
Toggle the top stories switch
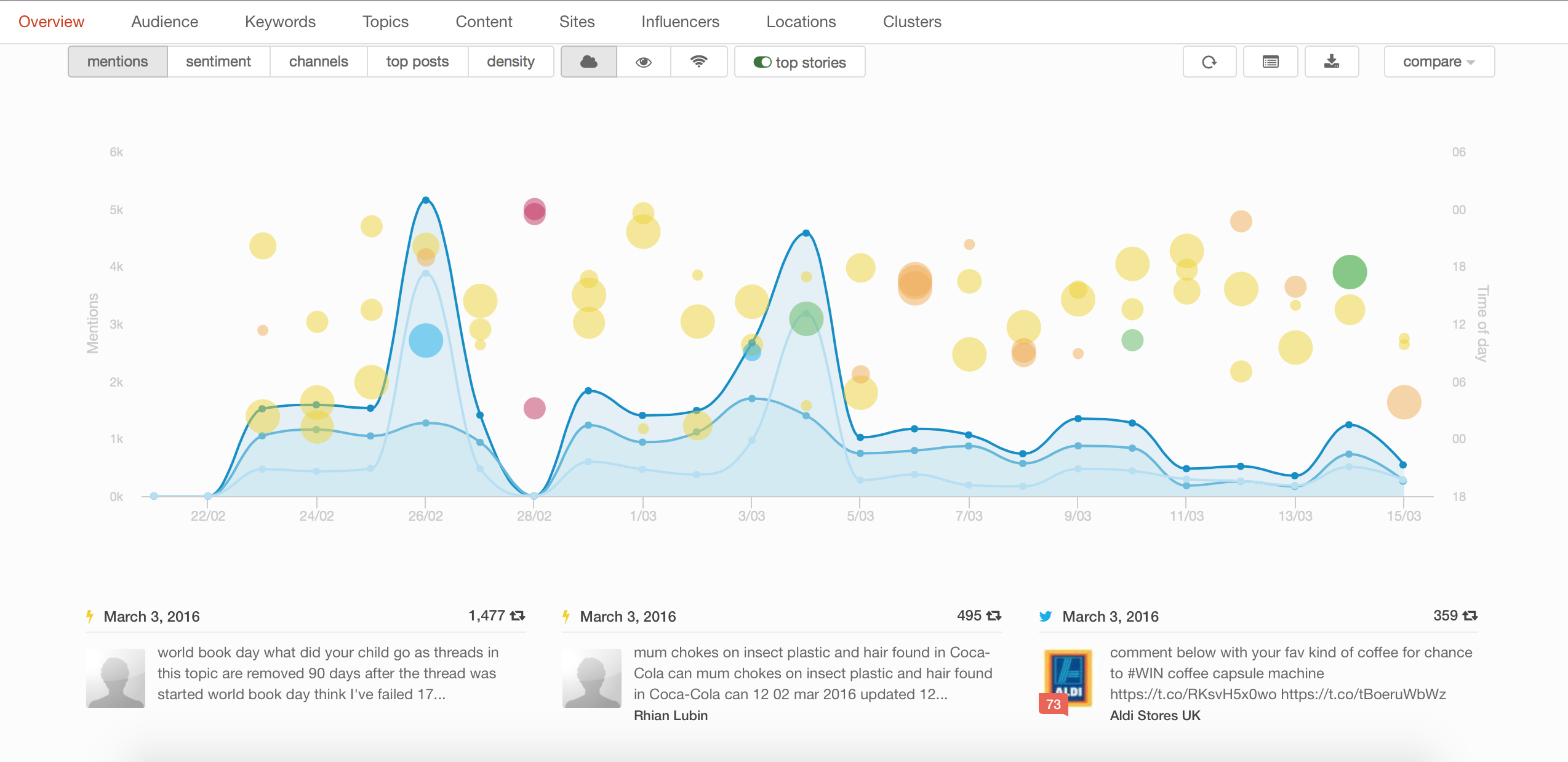tap(762, 62)
